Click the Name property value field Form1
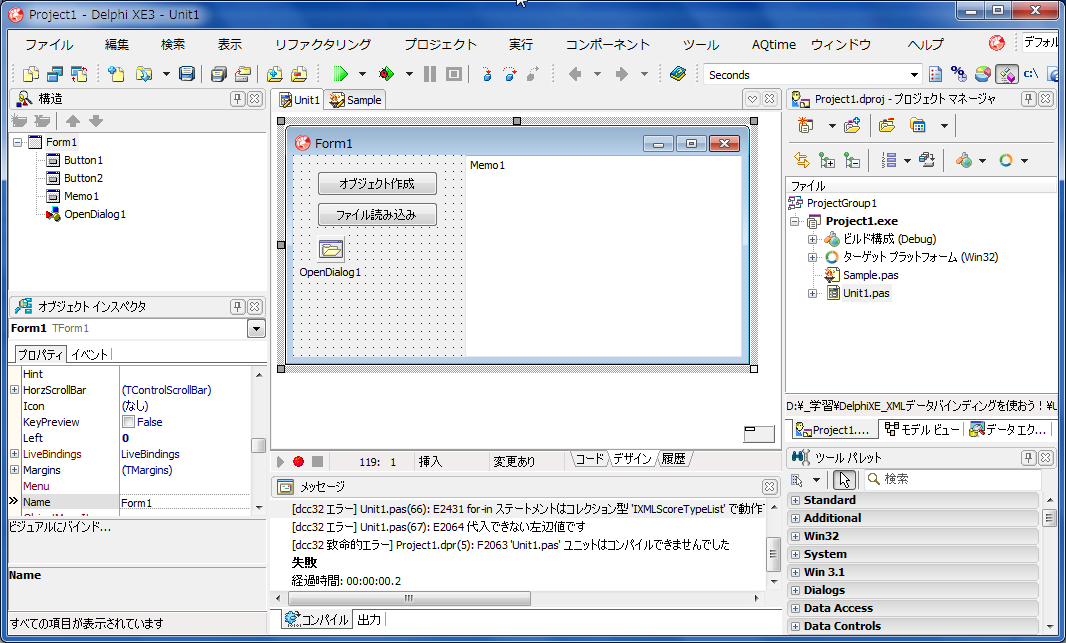The width and height of the screenshot is (1066, 643). tap(185, 503)
